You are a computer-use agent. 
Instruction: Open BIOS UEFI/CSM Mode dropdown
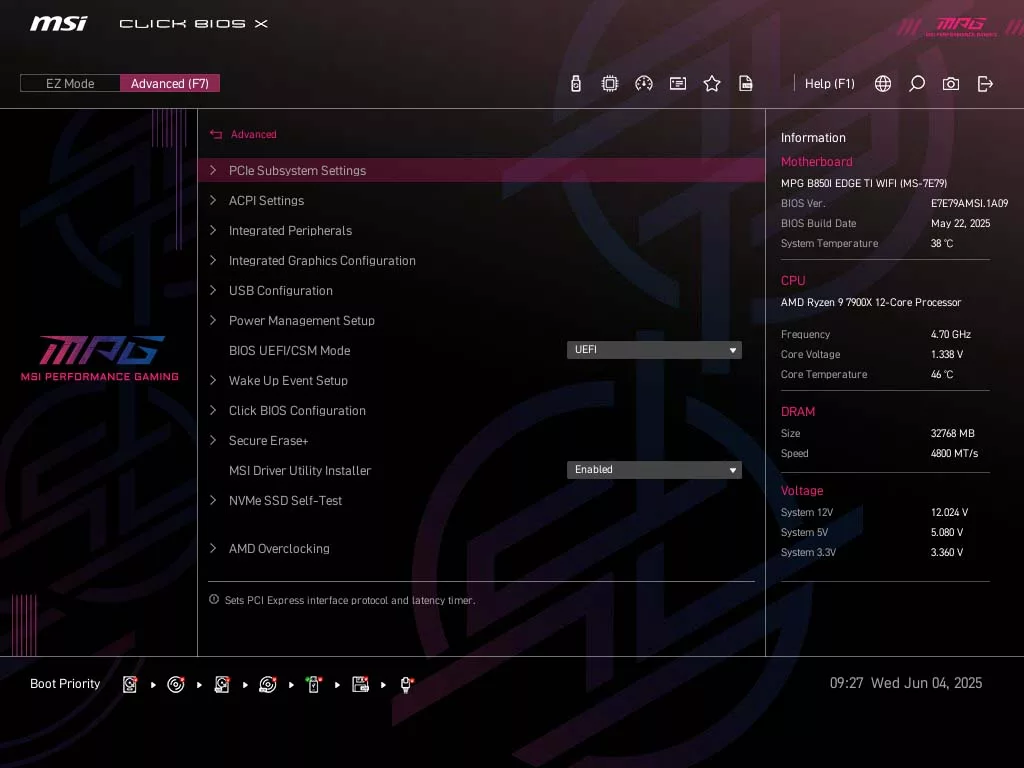[654, 350]
